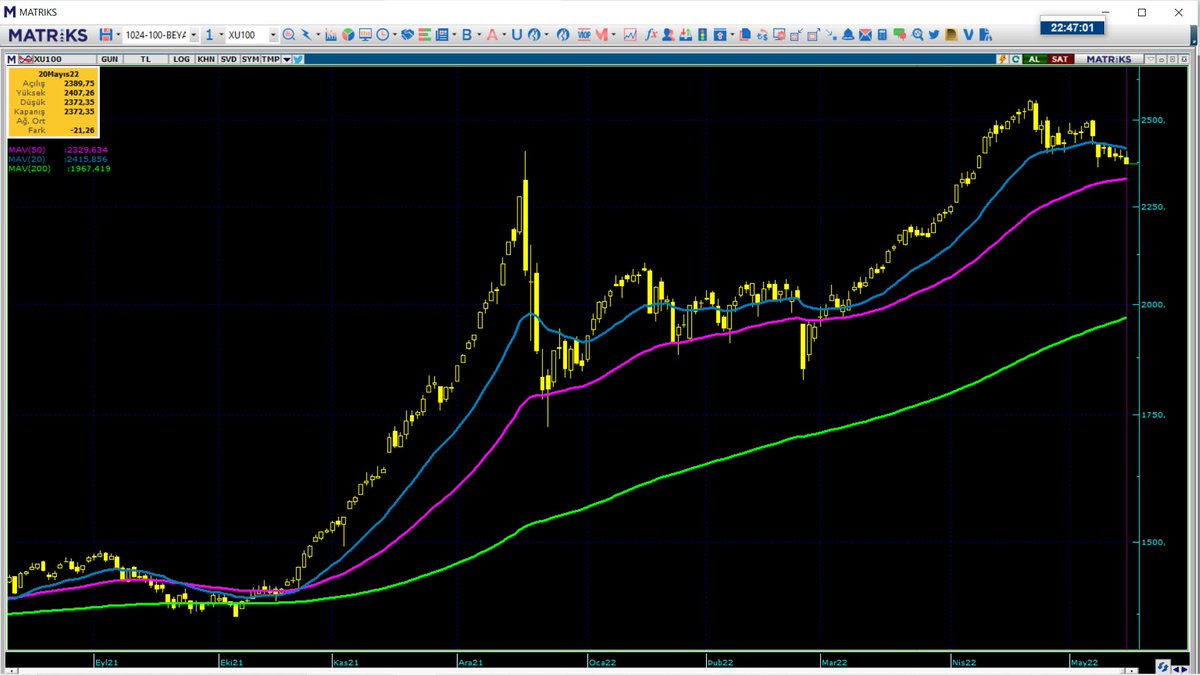This screenshot has width=1200, height=675.
Task: Open the mail envelope icon
Action: pos(865,35)
